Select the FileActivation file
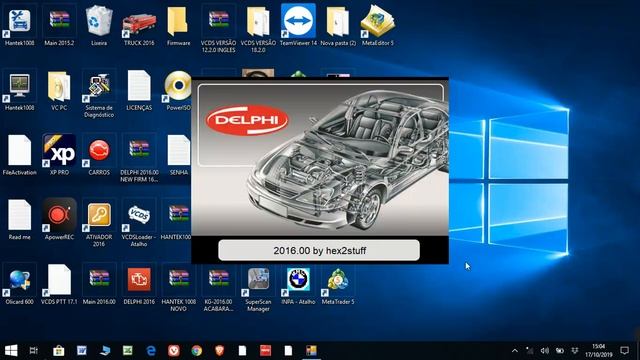Screen dimensions: 640x360 coord(20,155)
